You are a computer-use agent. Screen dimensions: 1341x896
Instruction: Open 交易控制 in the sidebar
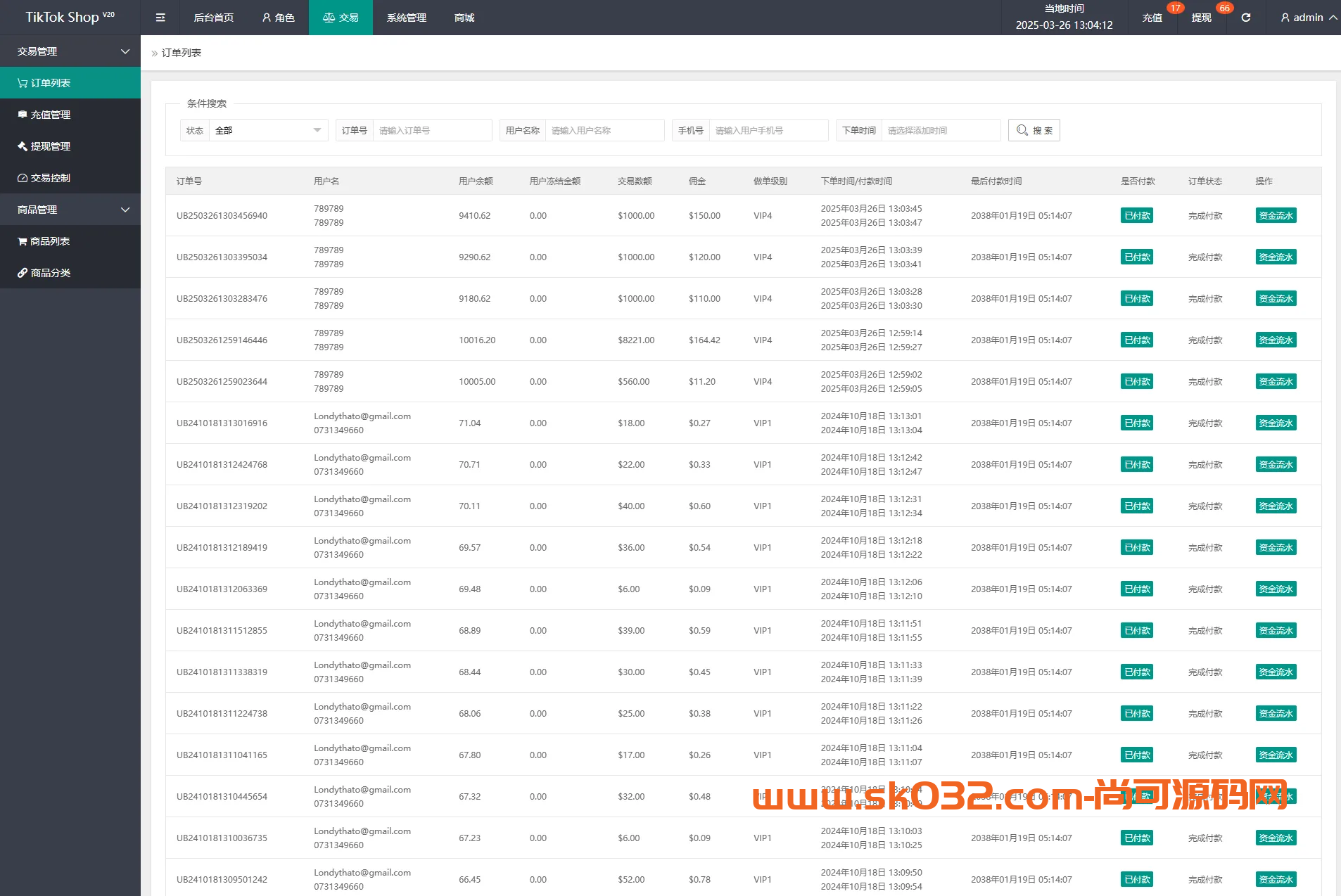[x=51, y=178]
